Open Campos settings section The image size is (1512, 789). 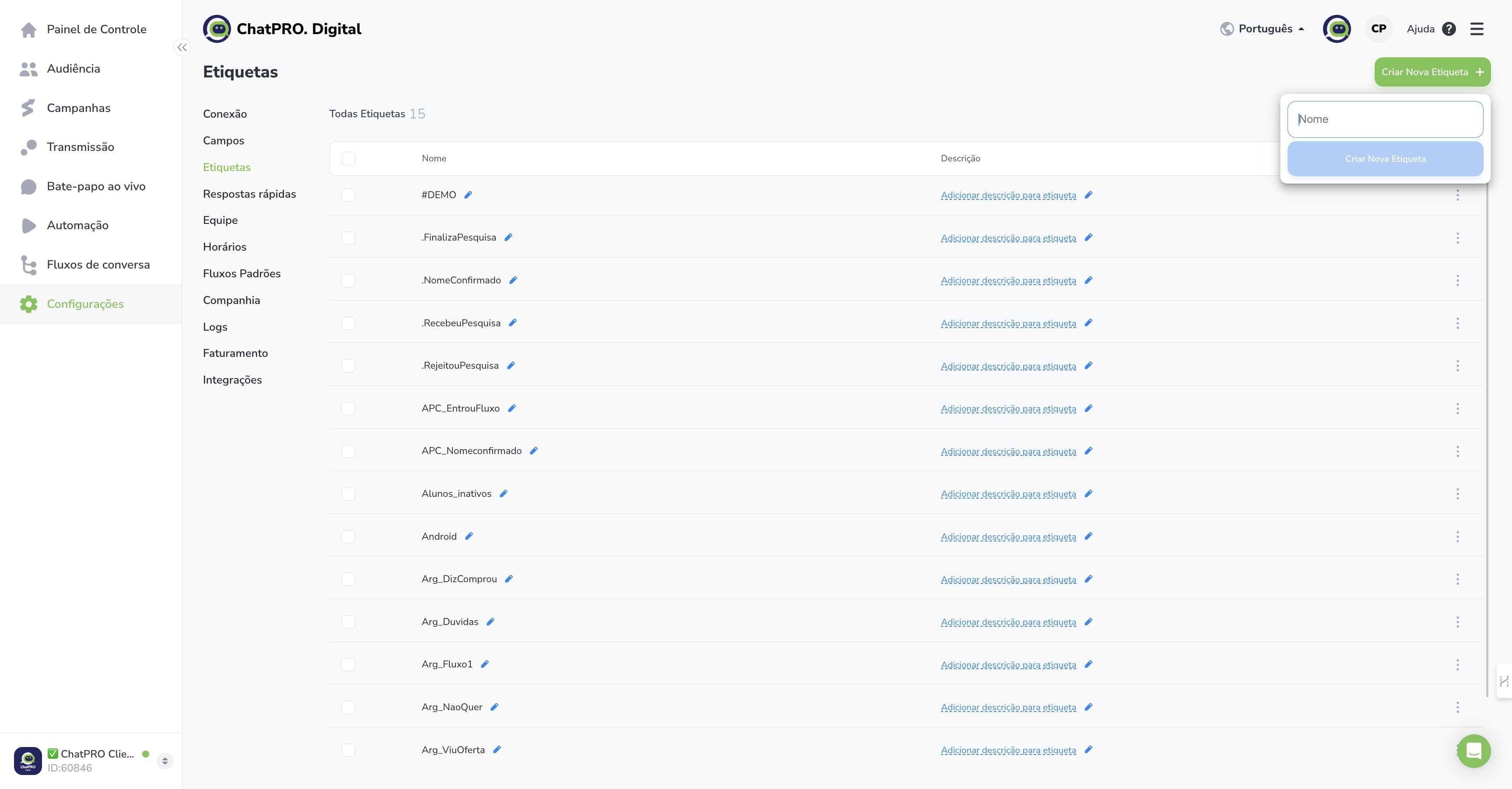tap(224, 141)
